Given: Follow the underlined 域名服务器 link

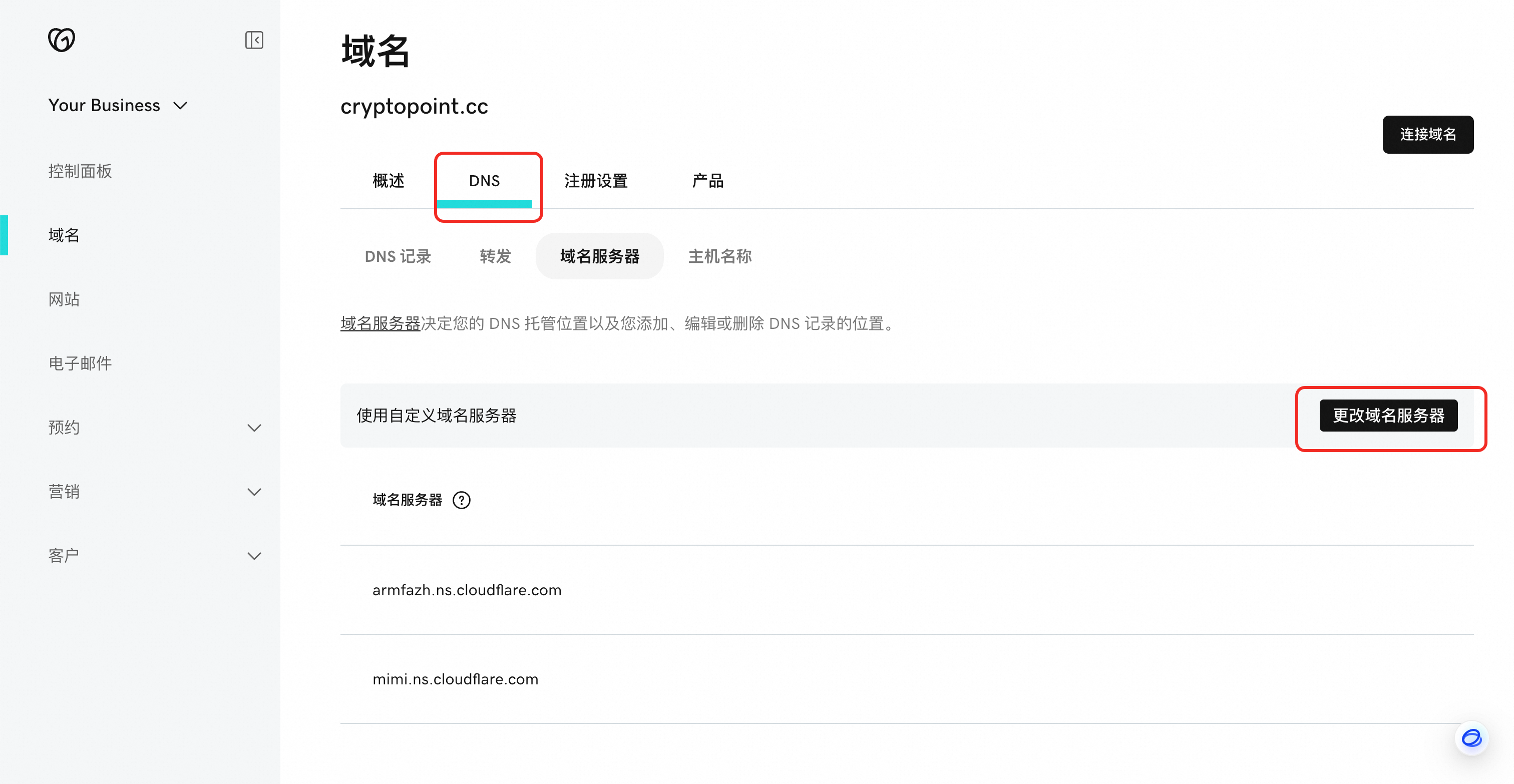Looking at the screenshot, I should coord(381,323).
